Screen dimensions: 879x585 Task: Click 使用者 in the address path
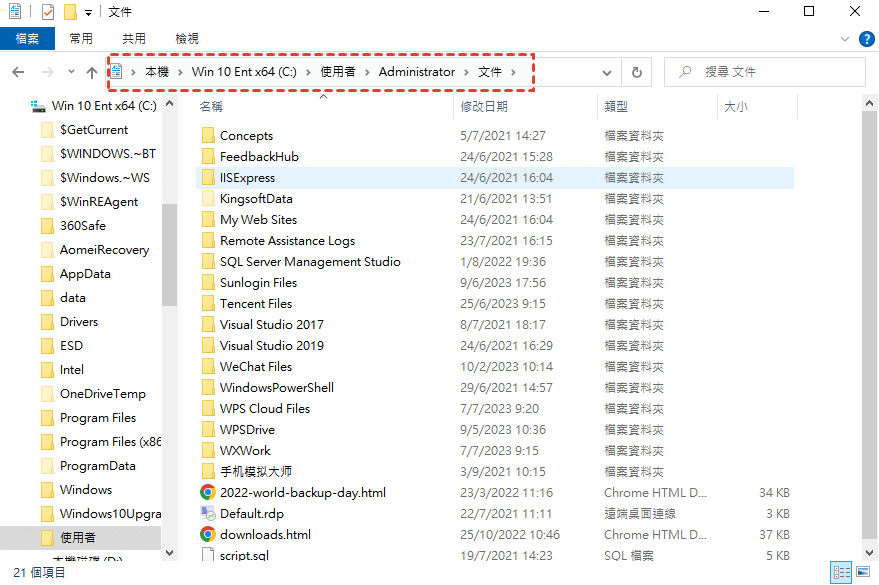(x=337, y=72)
